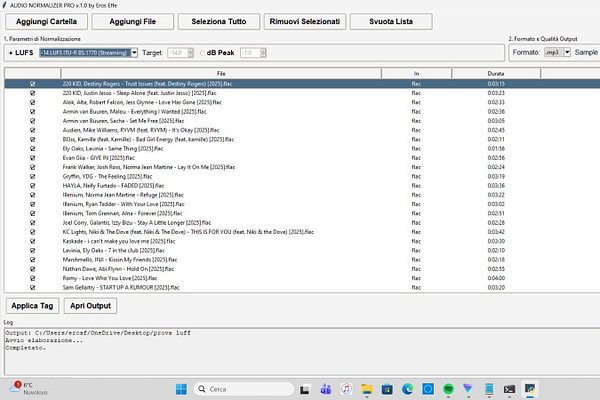
Task: Open the Notepad app on taskbar
Action: click(x=489, y=389)
